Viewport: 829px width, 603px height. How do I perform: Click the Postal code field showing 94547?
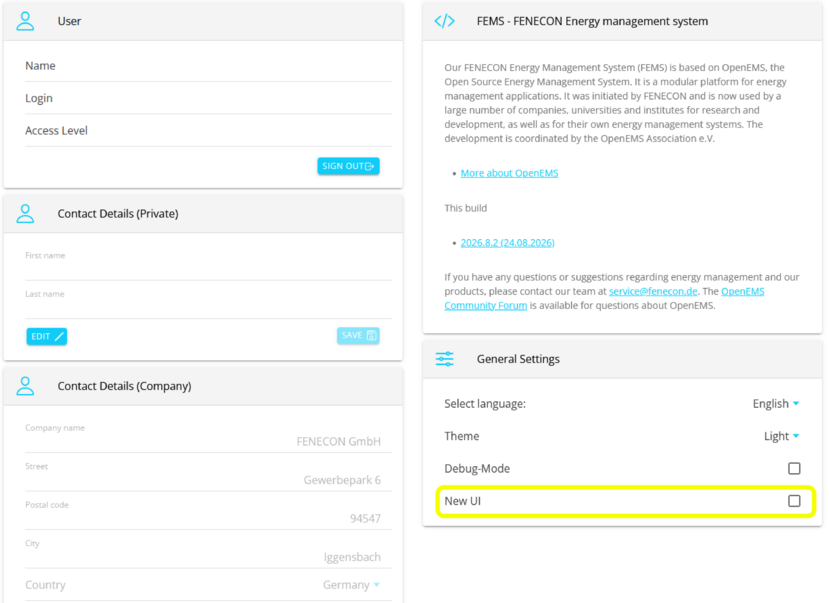(x=208, y=514)
